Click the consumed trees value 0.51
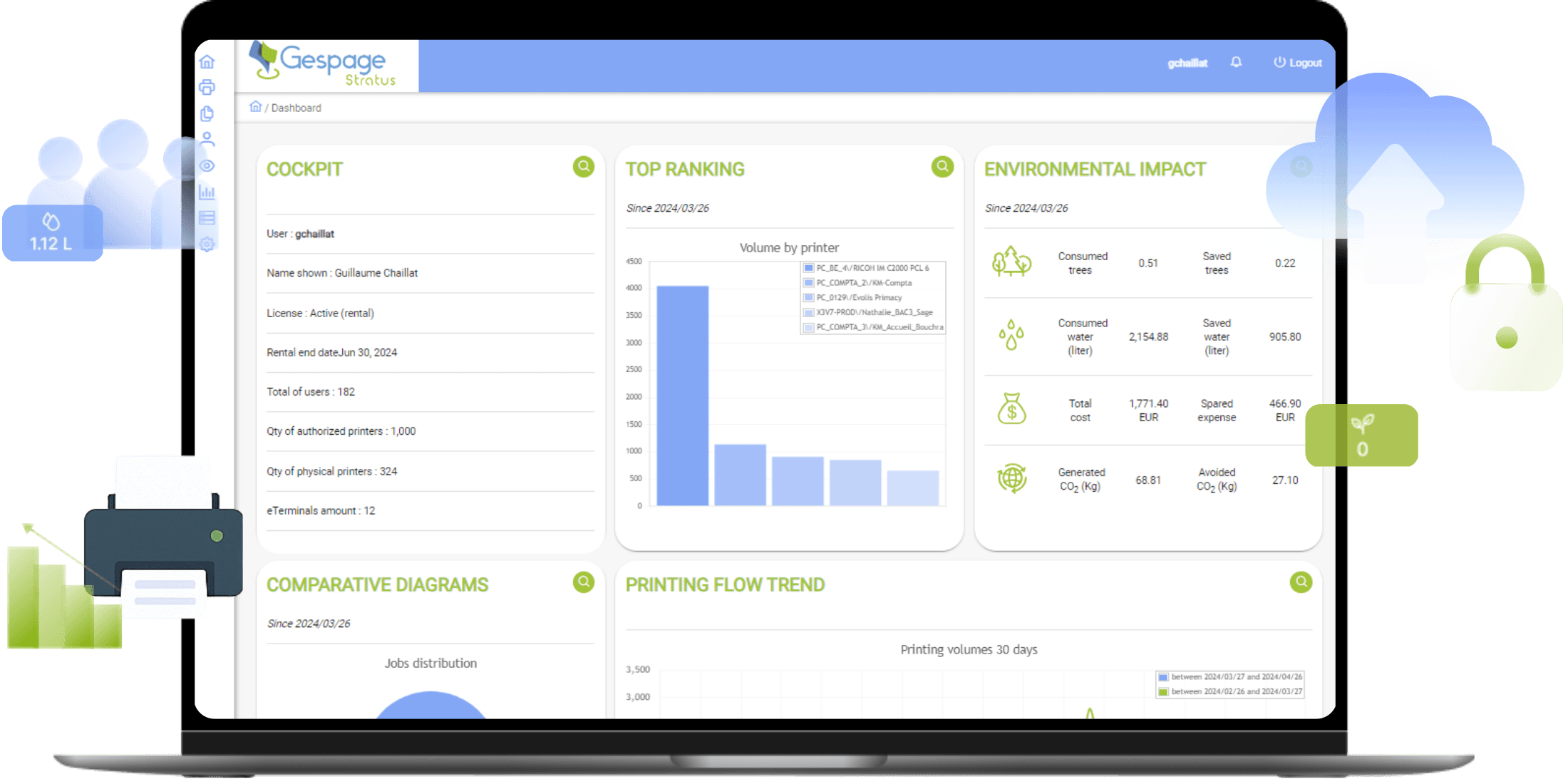 pyautogui.click(x=1148, y=263)
